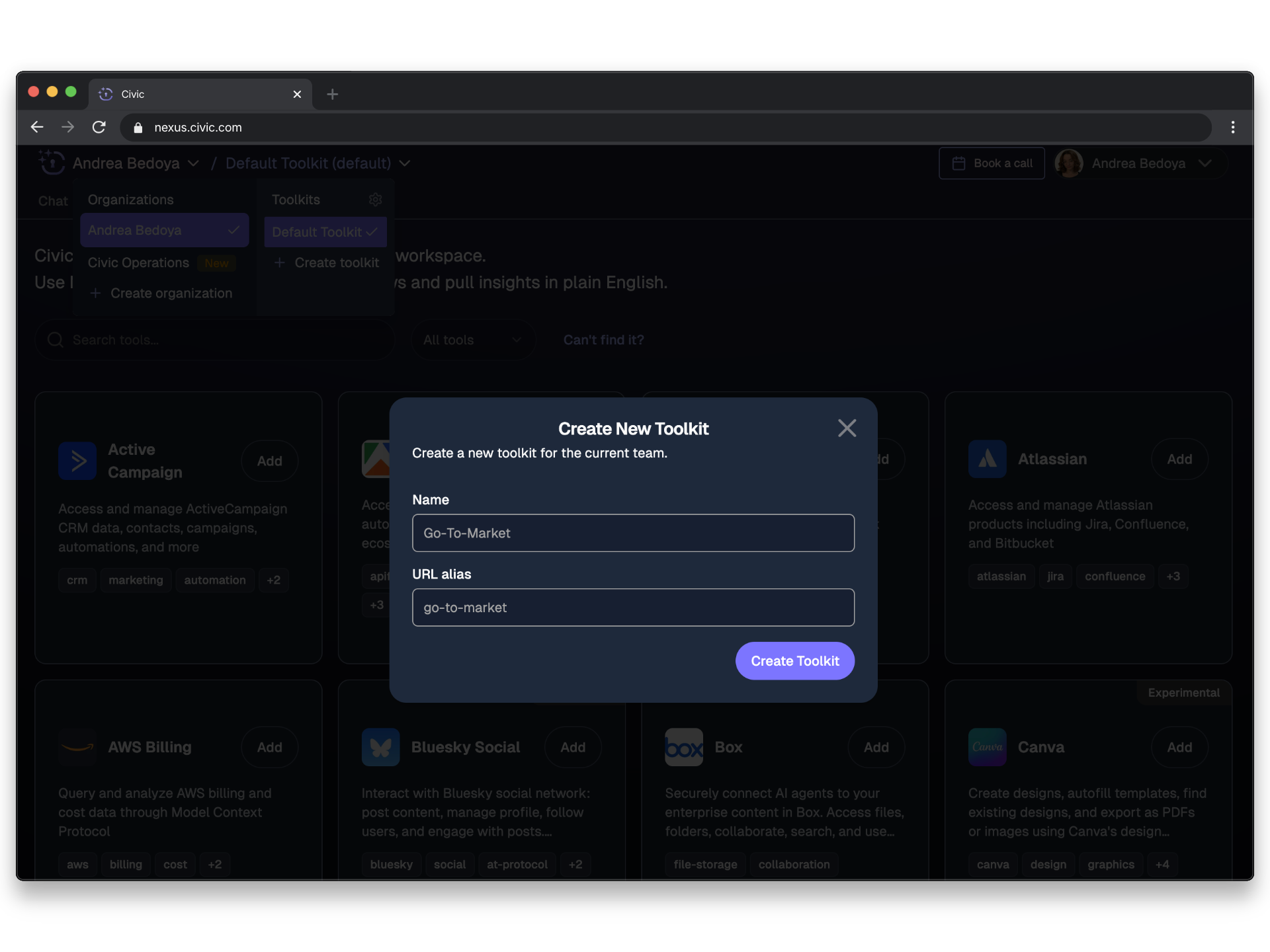The image size is (1270, 952).
Task: Expand user menu chevron next to Andrea Bedoya
Action: (1205, 163)
